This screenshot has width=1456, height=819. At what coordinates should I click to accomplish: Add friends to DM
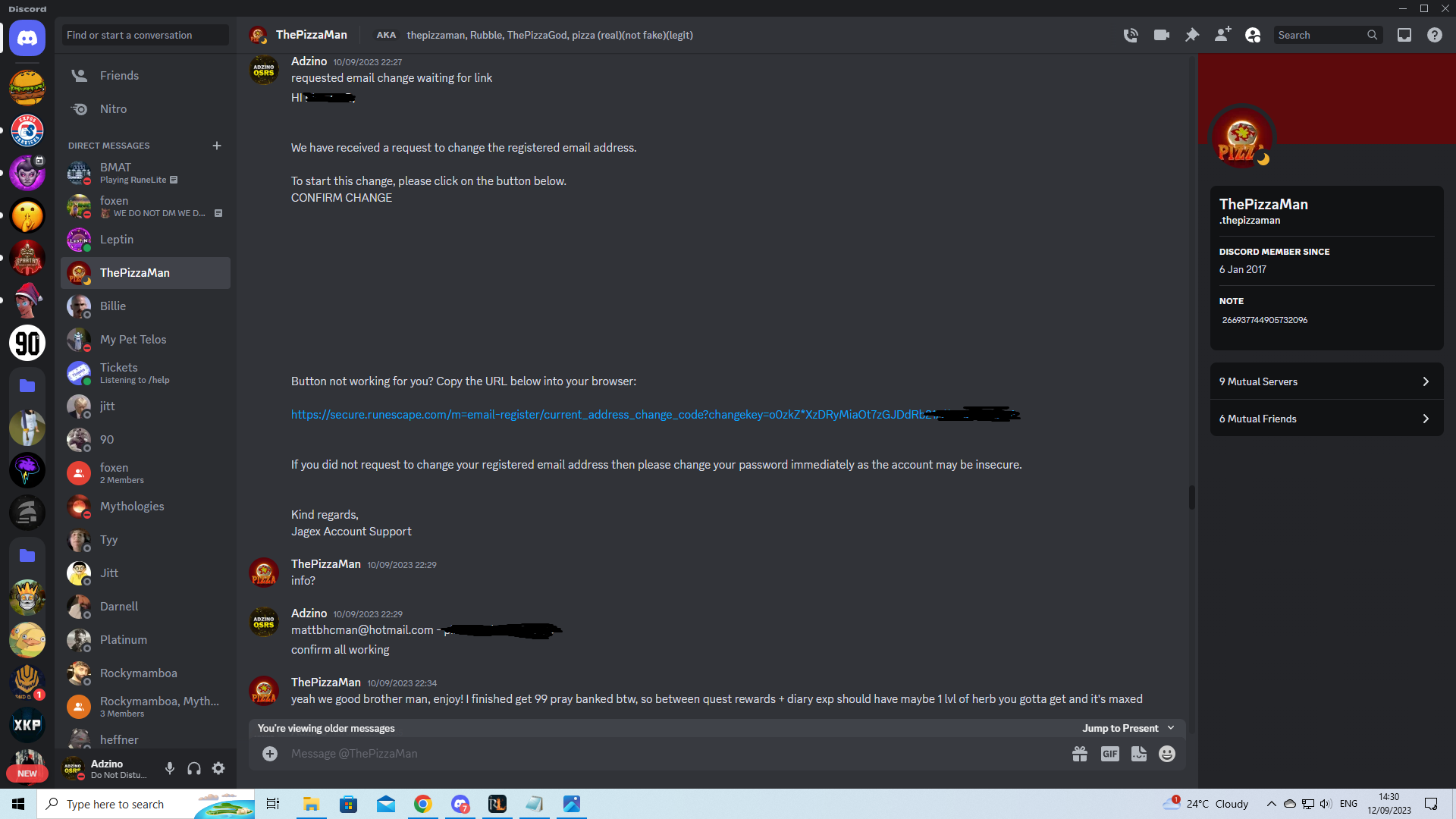pyautogui.click(x=1222, y=35)
